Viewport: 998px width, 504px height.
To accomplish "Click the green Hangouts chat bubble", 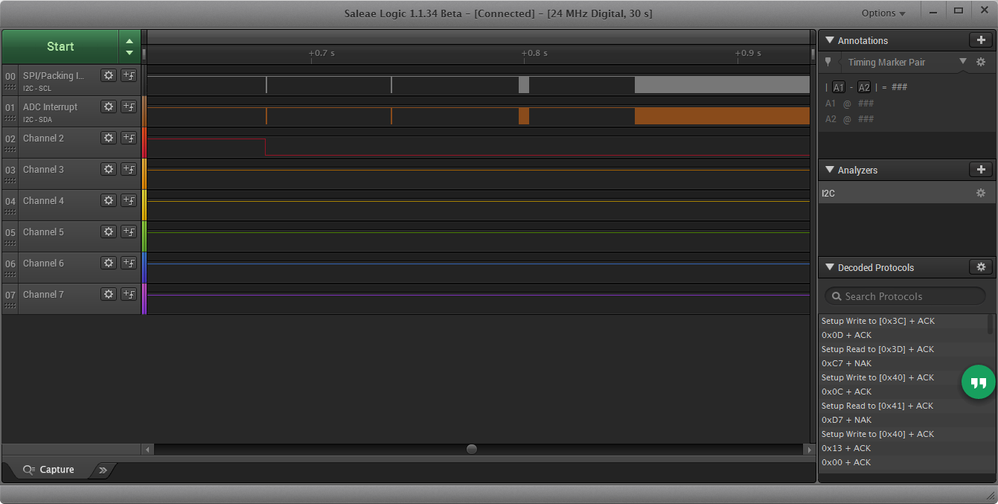I will click(x=978, y=382).
